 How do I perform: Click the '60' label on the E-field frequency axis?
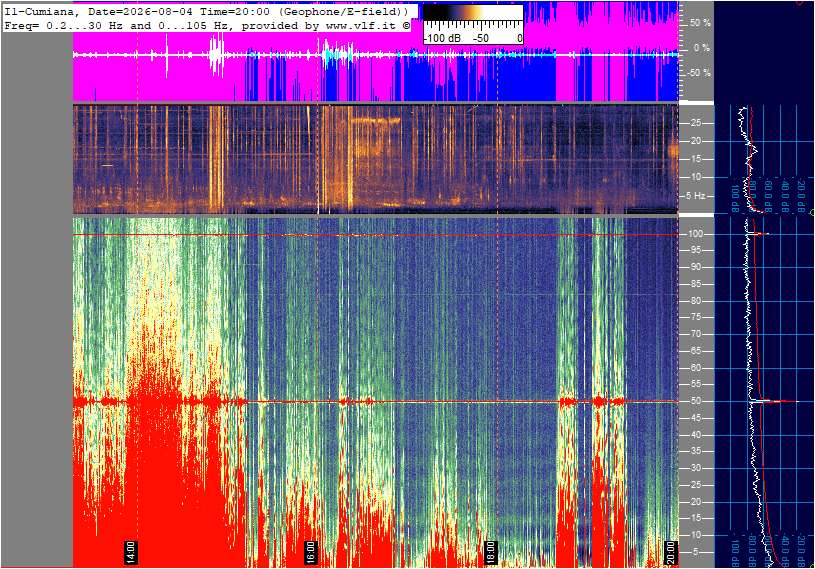(694, 367)
